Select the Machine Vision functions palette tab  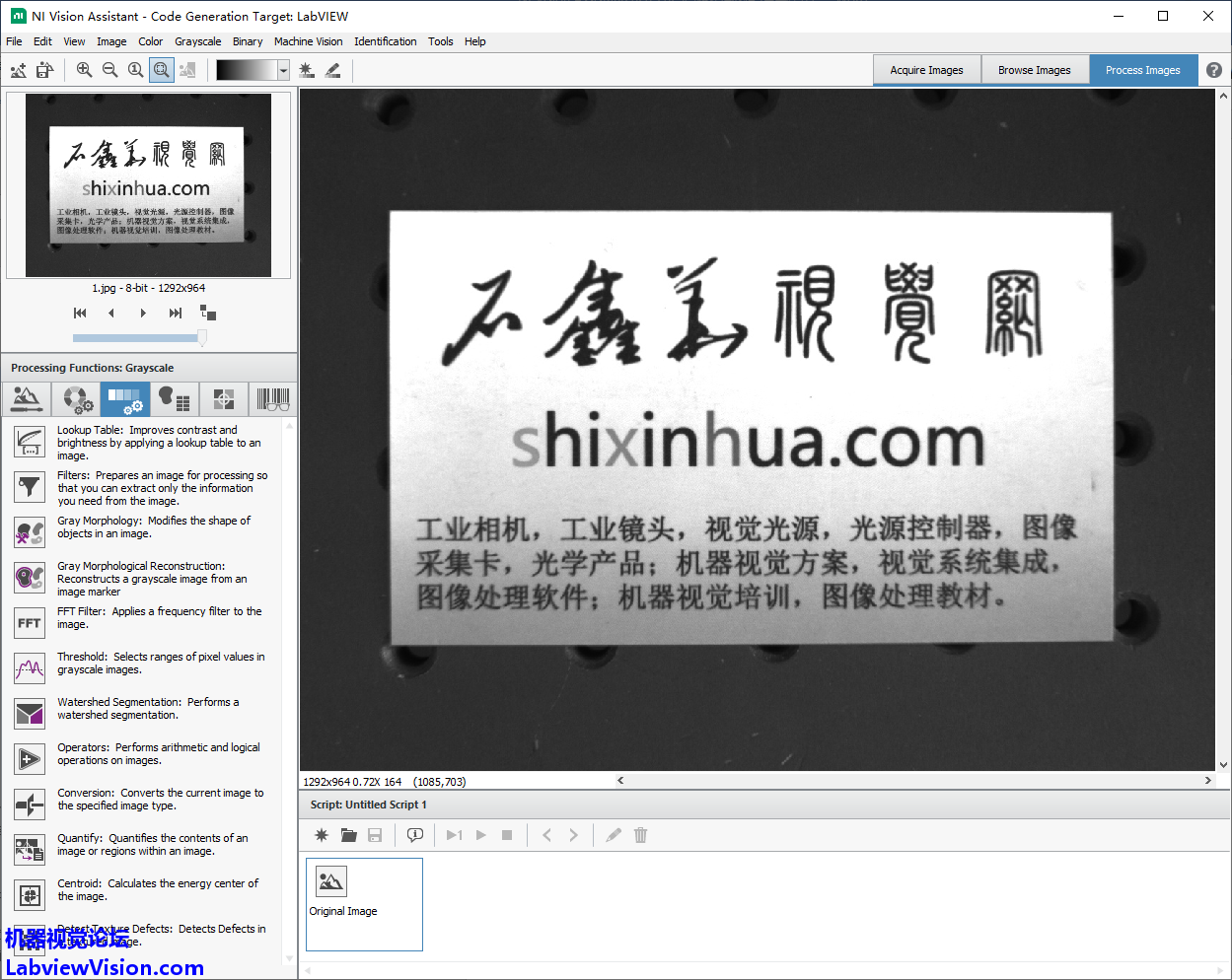[224, 399]
